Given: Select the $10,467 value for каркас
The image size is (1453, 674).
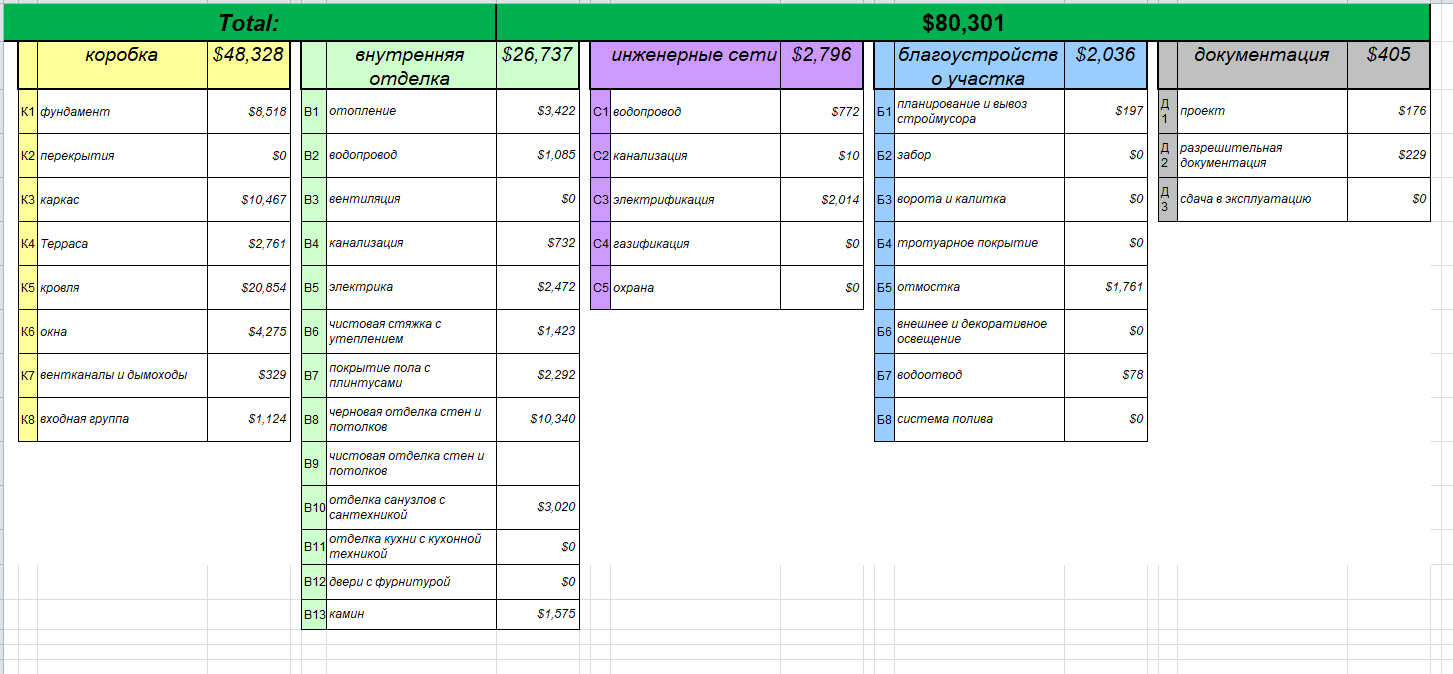Looking at the screenshot, I should click(x=249, y=200).
